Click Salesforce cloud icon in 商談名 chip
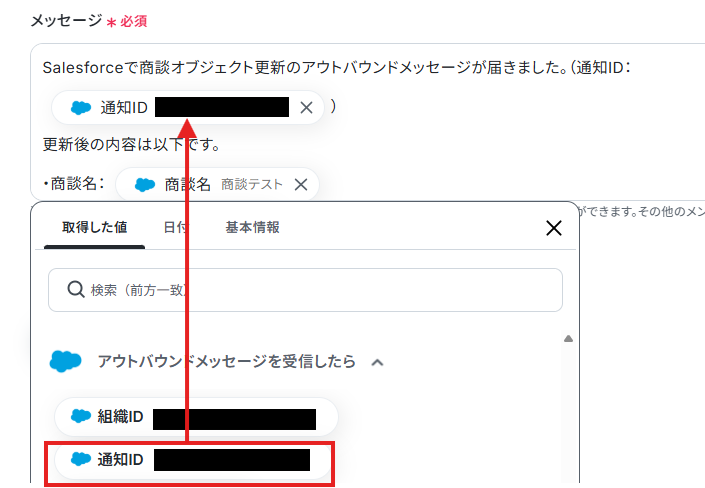705x488 pixels. click(x=145, y=184)
